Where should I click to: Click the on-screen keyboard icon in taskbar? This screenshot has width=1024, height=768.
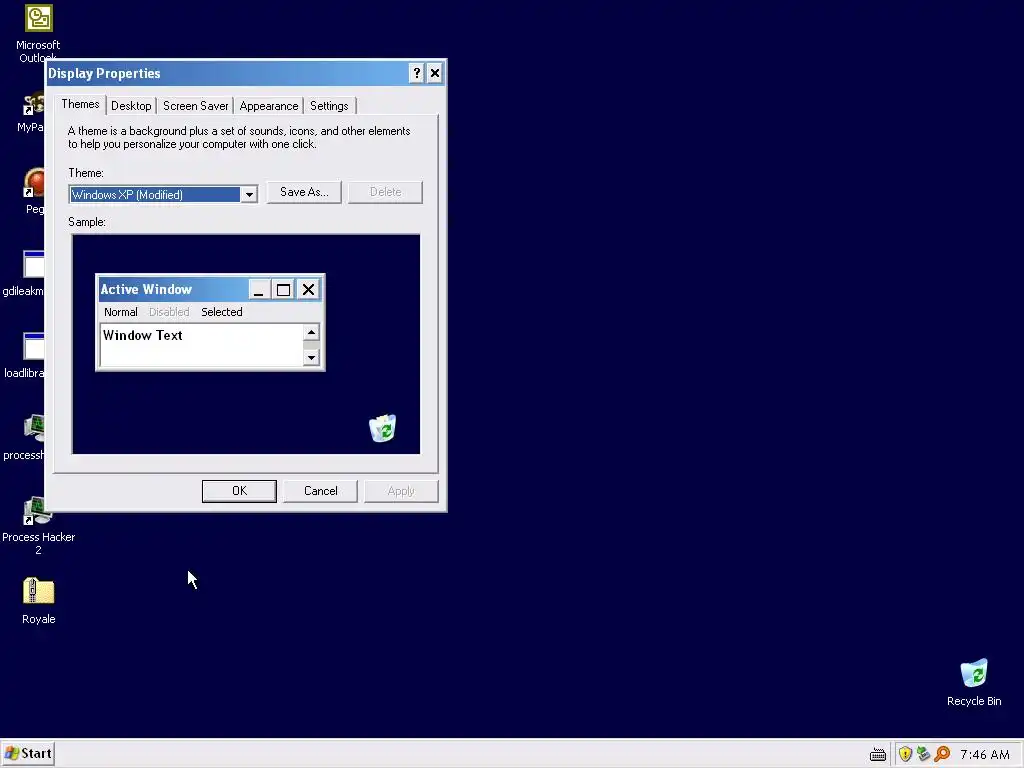click(878, 755)
